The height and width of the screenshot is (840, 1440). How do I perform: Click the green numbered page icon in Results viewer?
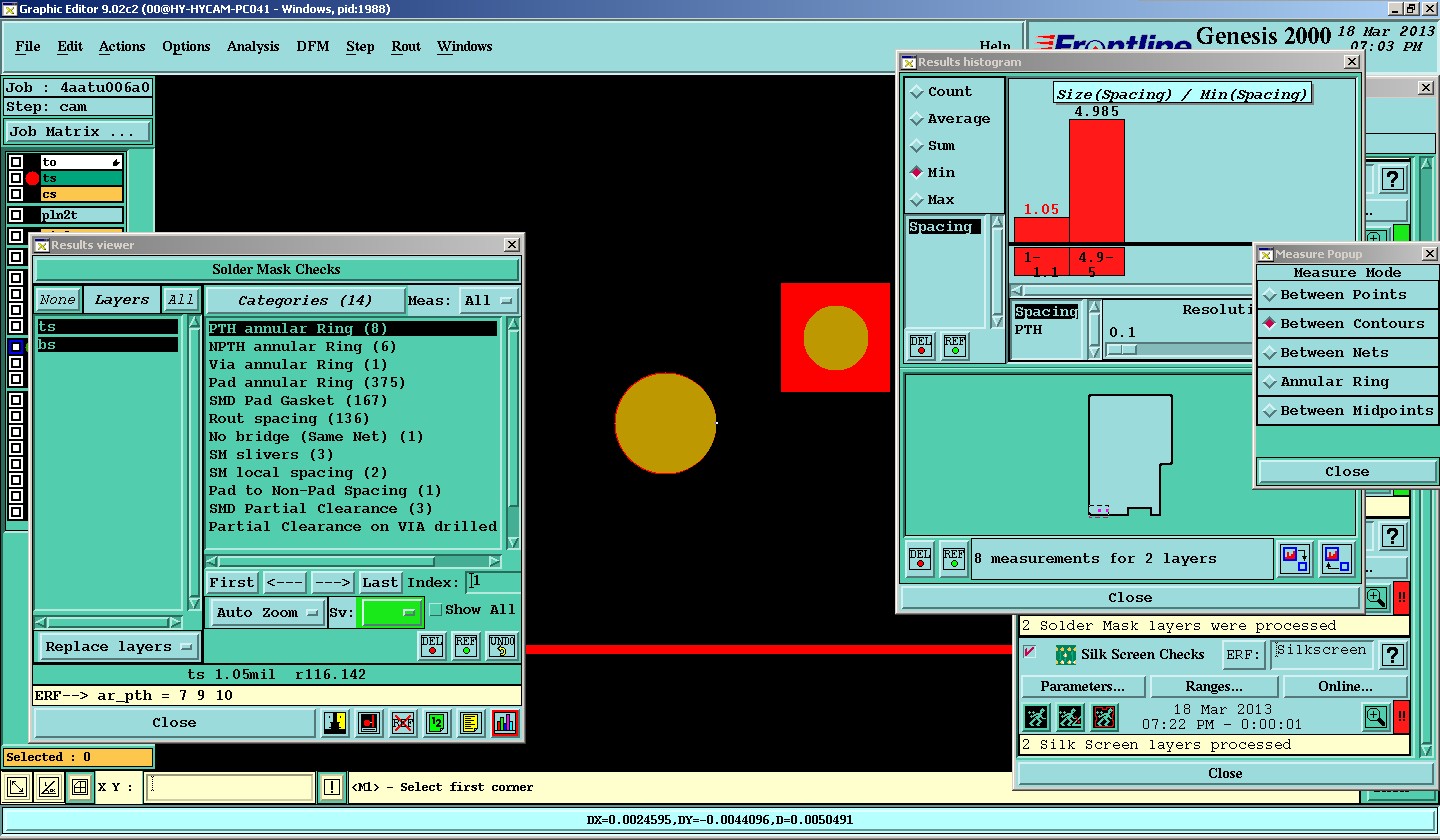(x=437, y=723)
